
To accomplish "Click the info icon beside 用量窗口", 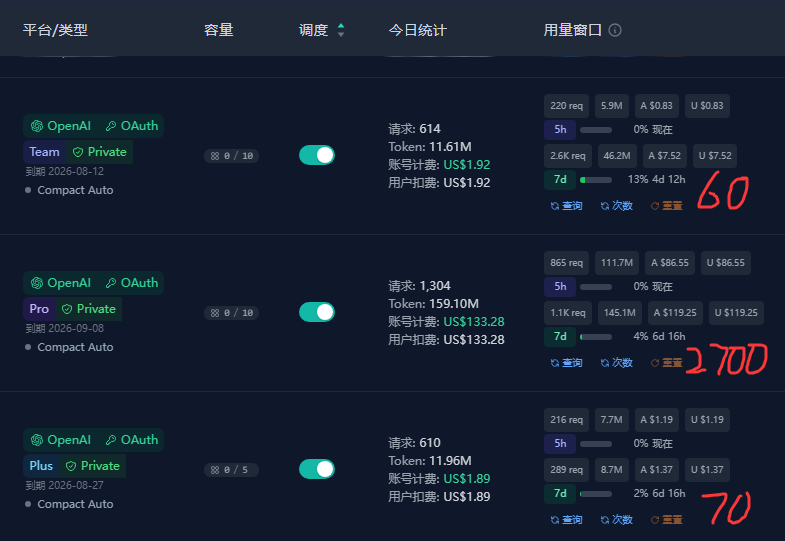I will (x=615, y=30).
